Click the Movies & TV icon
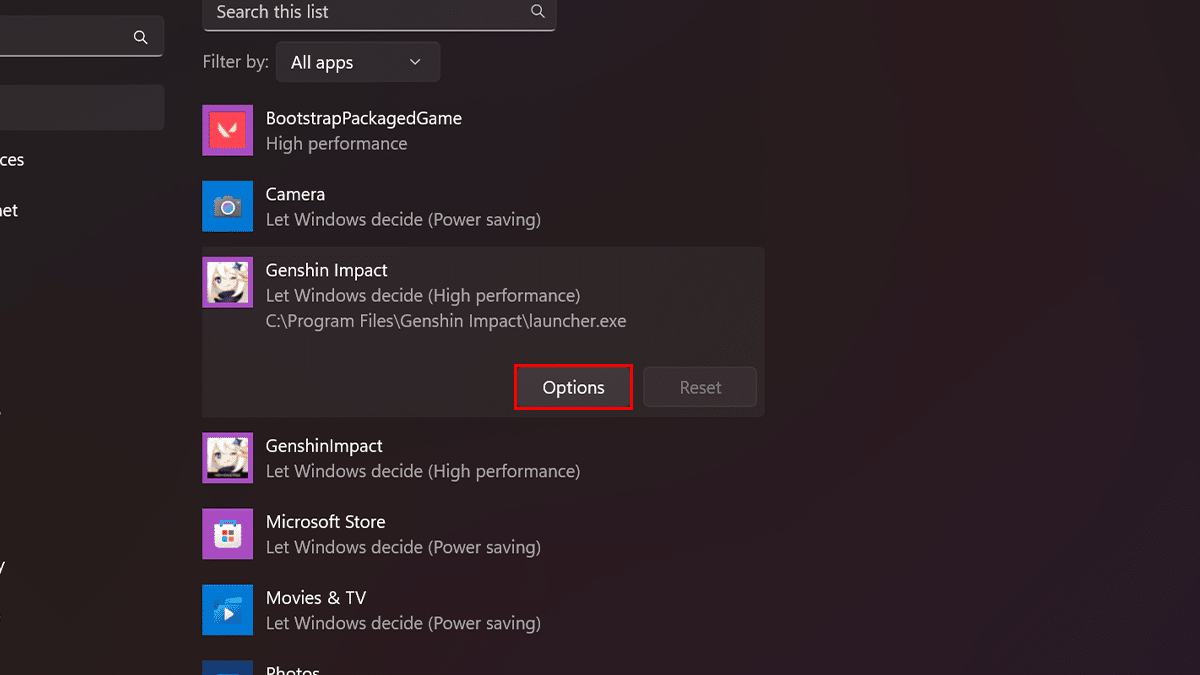Image resolution: width=1200 pixels, height=675 pixels. pyautogui.click(x=227, y=611)
